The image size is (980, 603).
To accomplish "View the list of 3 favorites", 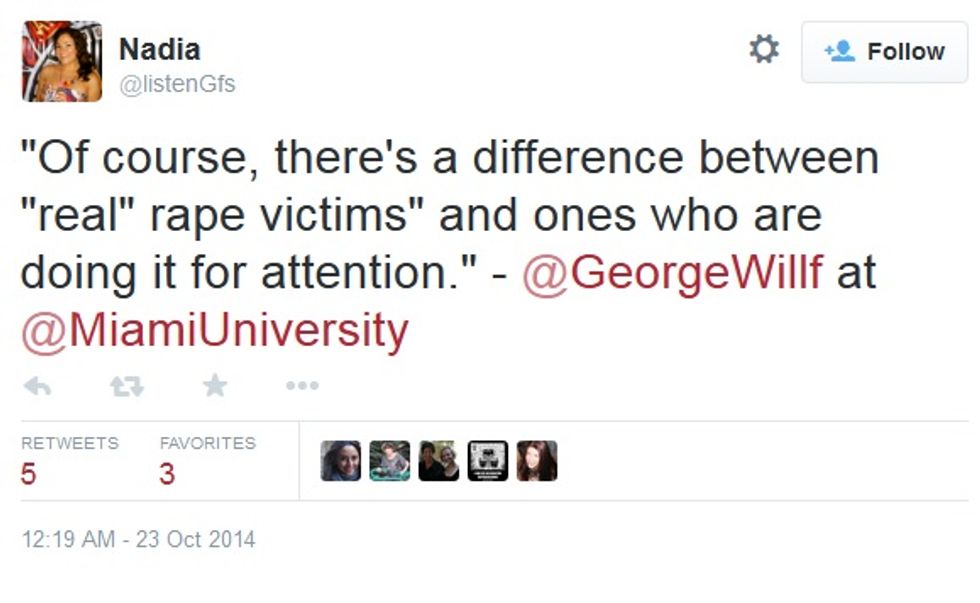I will click(208, 461).
